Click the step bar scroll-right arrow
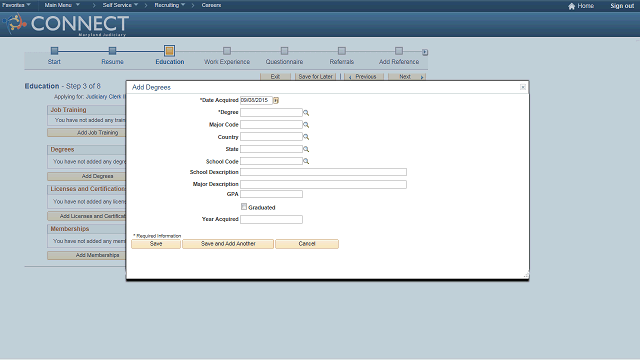 click(x=425, y=52)
